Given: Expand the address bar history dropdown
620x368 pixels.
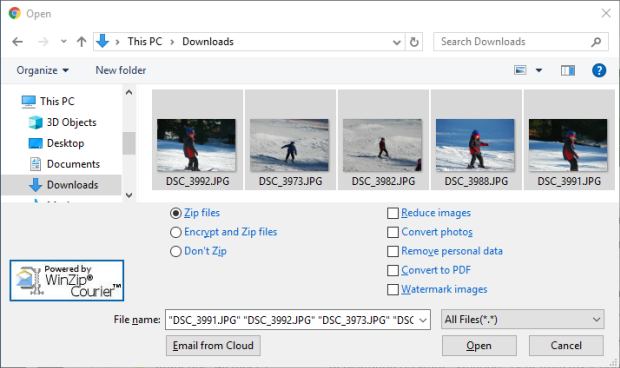Looking at the screenshot, I should [397, 42].
